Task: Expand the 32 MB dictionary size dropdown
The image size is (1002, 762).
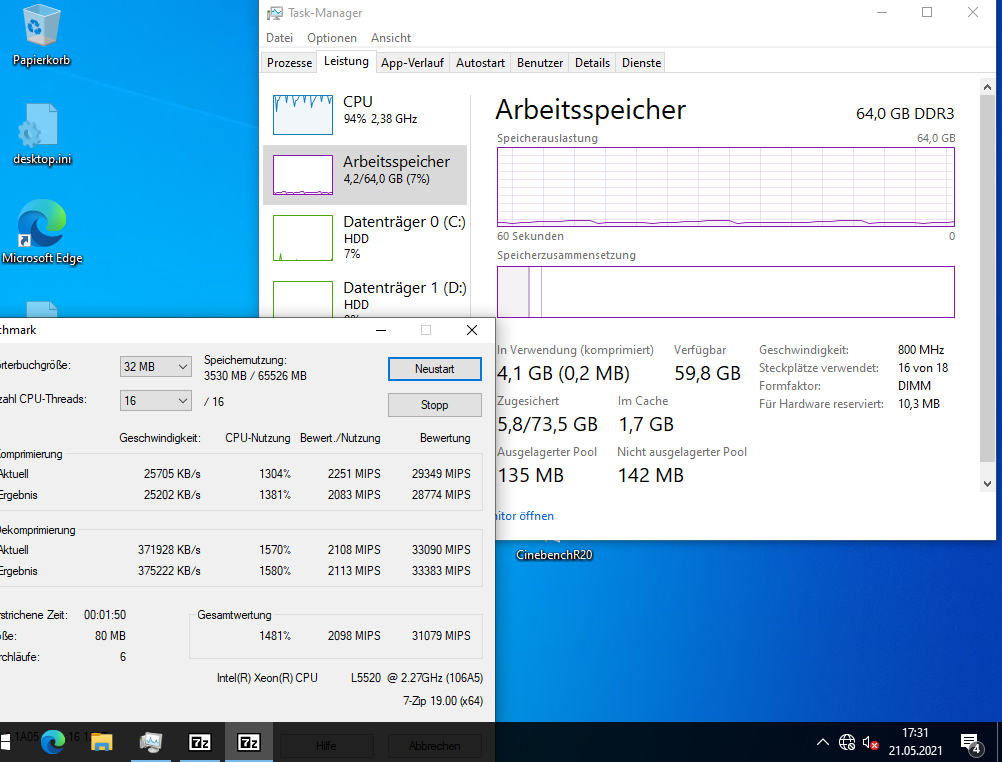Action: coord(155,366)
